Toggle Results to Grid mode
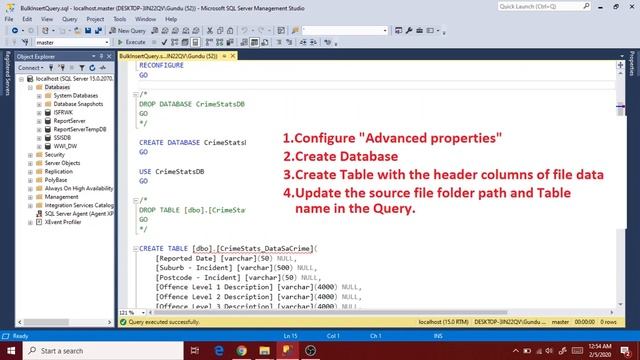The height and width of the screenshot is (360, 640). point(254,42)
